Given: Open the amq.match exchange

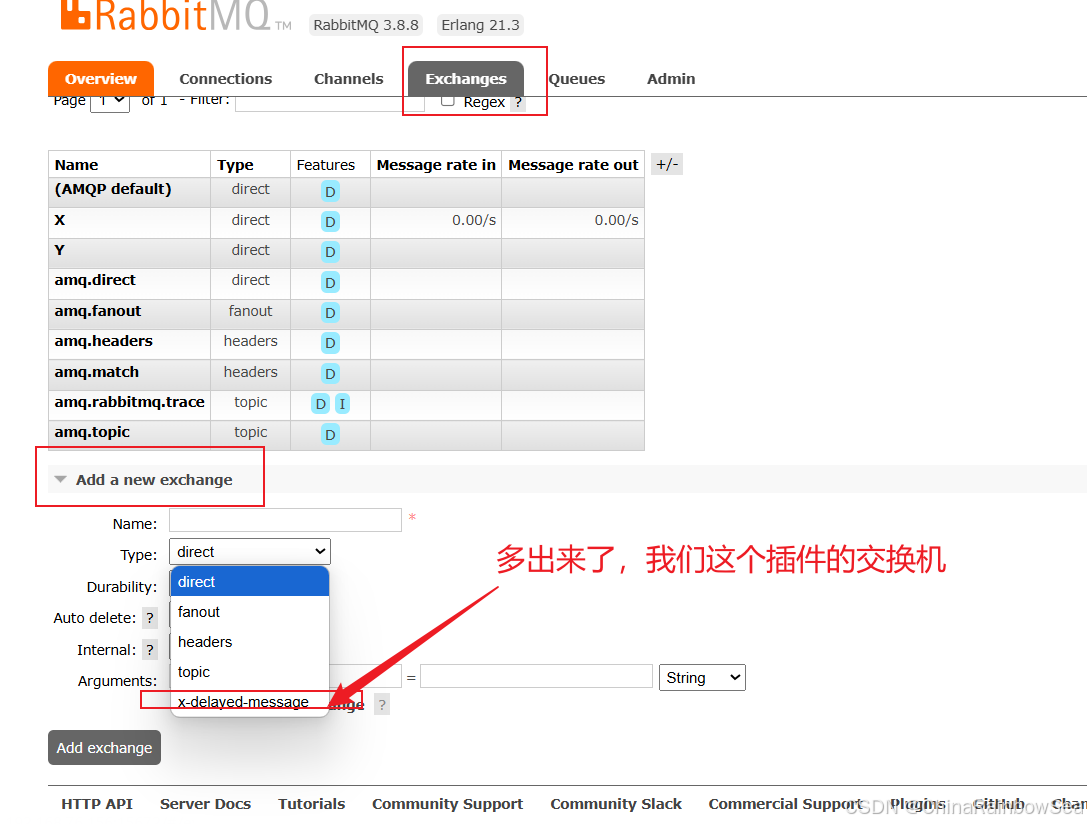Looking at the screenshot, I should (96, 372).
